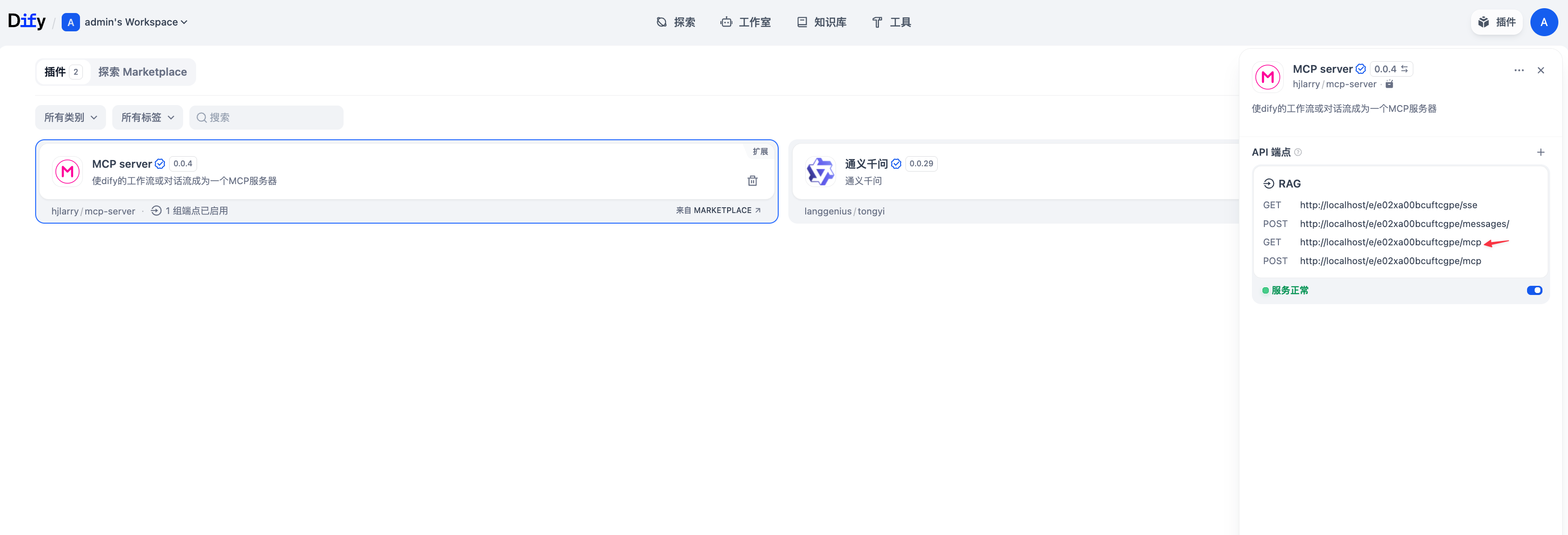Open the 工作室 nav tab
This screenshot has width=1568, height=535.
[x=745, y=23]
